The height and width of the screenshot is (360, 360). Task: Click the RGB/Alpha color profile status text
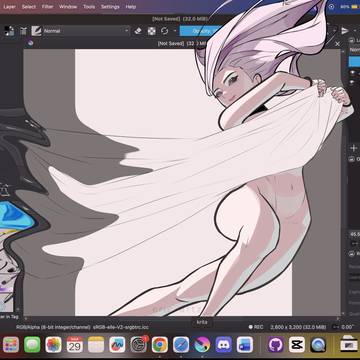[x=82, y=327]
